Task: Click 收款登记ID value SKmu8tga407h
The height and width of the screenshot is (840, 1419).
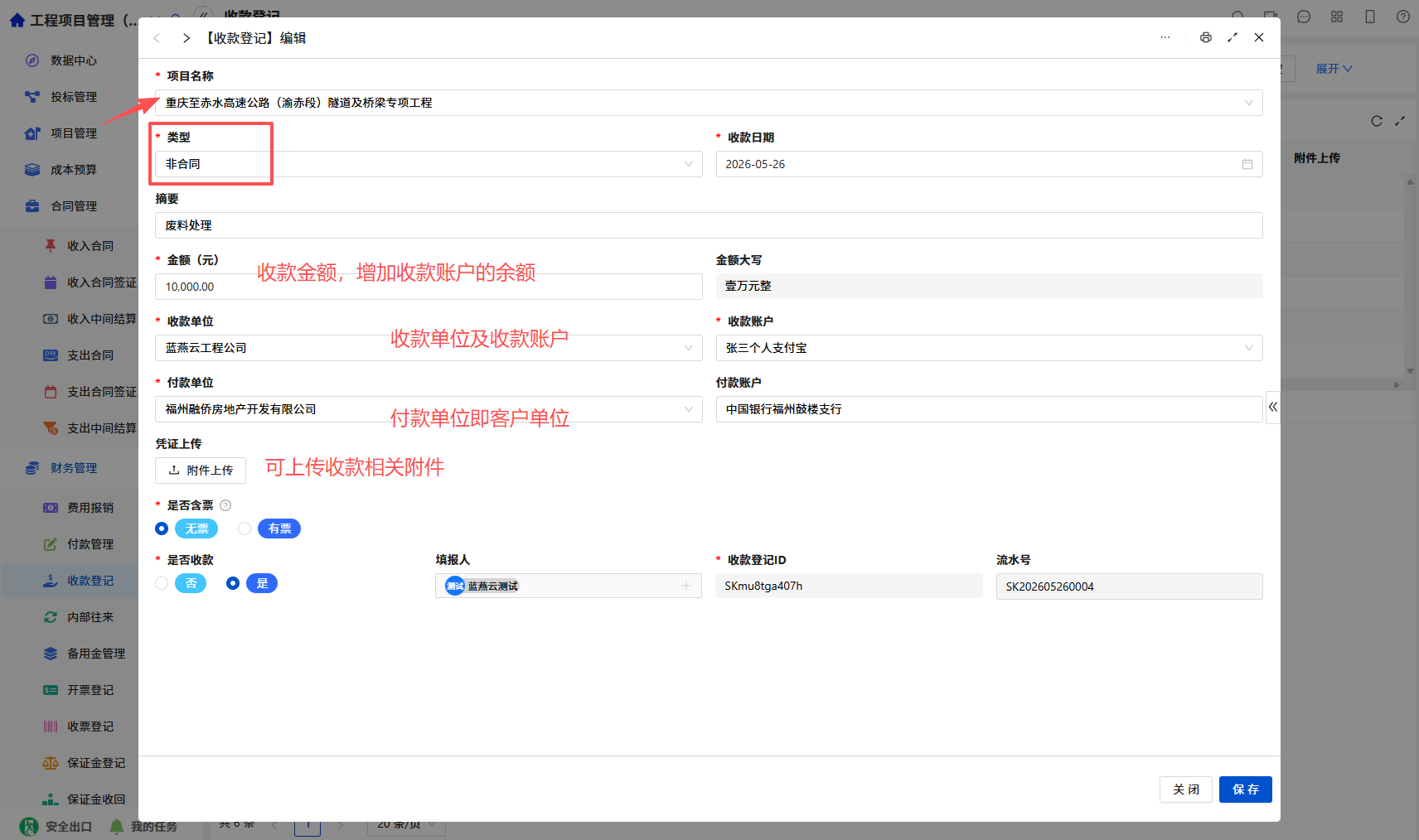Action: pyautogui.click(x=849, y=586)
